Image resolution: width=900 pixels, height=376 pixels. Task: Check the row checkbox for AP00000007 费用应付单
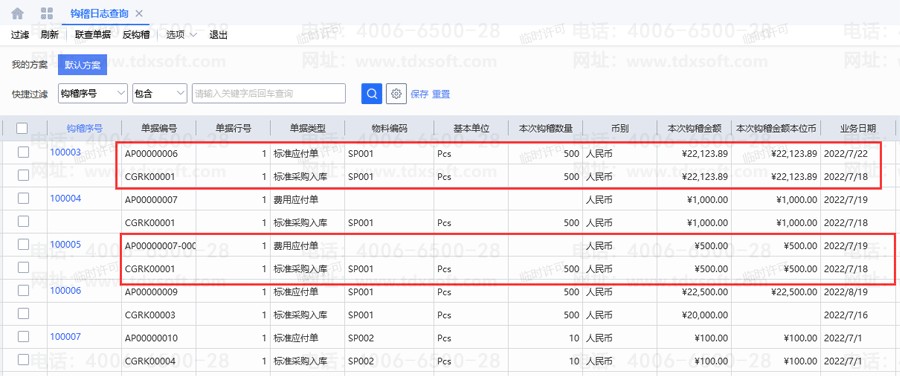tap(23, 199)
